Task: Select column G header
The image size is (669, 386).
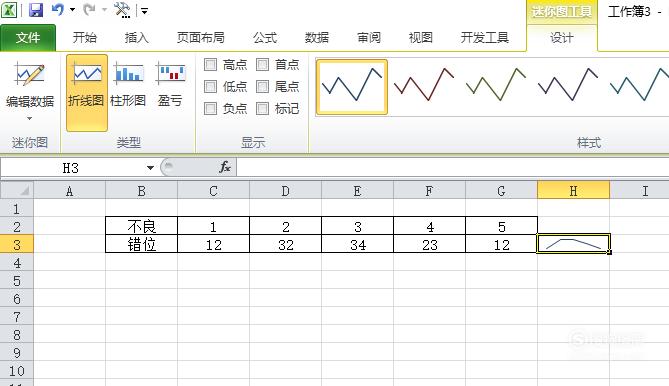Action: click(501, 191)
